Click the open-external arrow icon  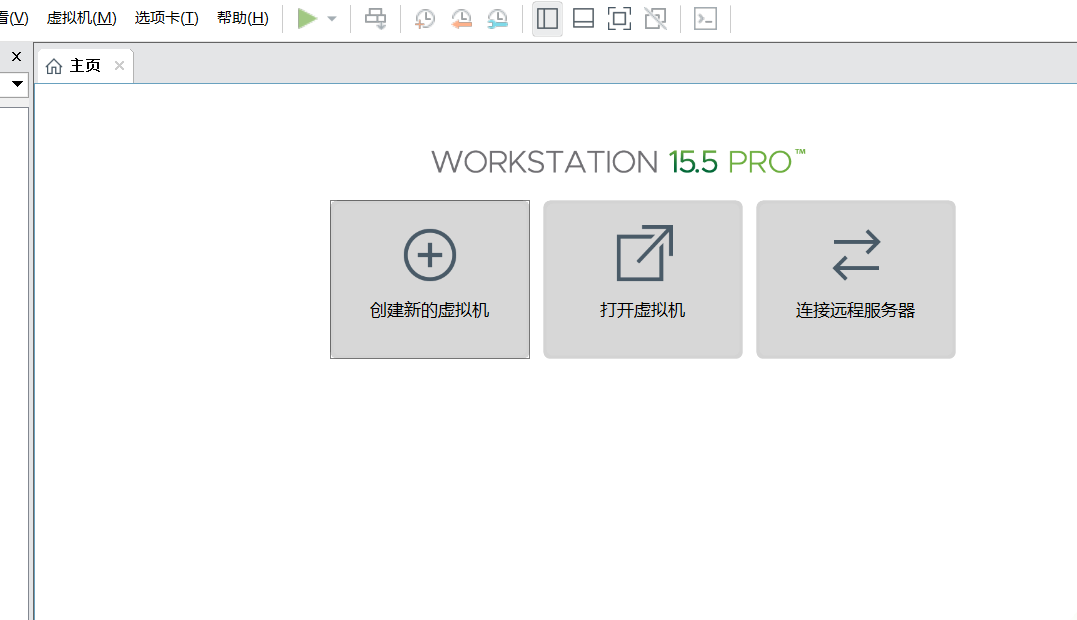[x=644, y=253]
